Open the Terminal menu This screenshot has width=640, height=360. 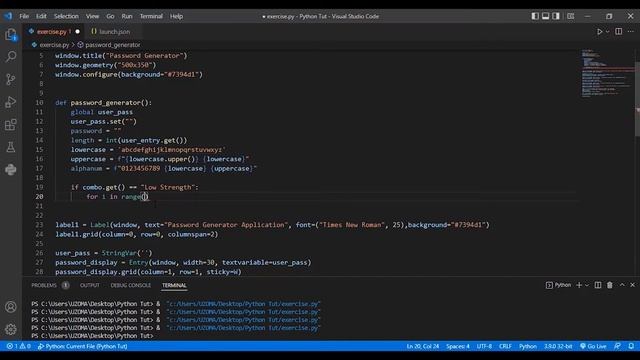tap(151, 16)
